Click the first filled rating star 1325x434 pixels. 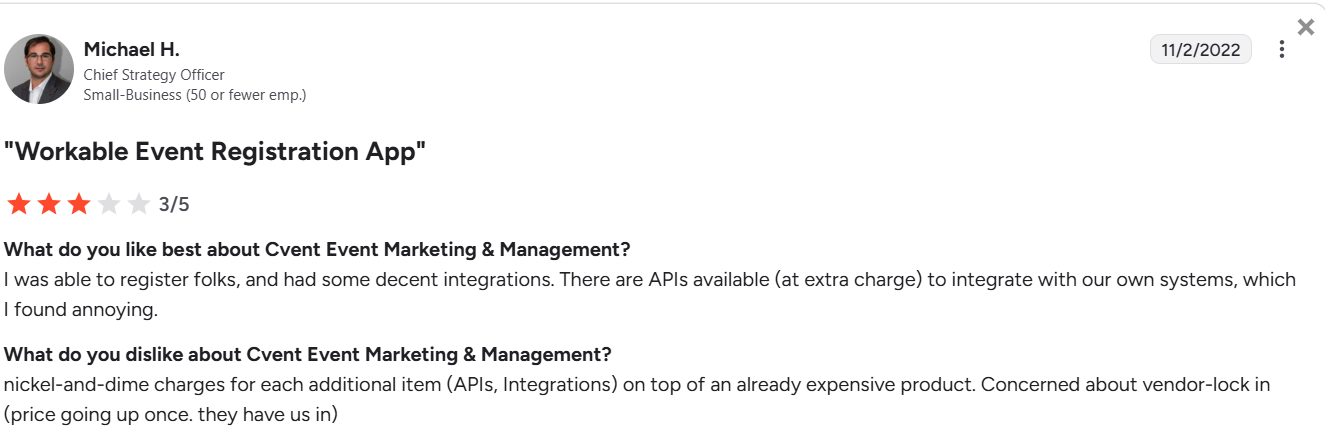(x=19, y=205)
